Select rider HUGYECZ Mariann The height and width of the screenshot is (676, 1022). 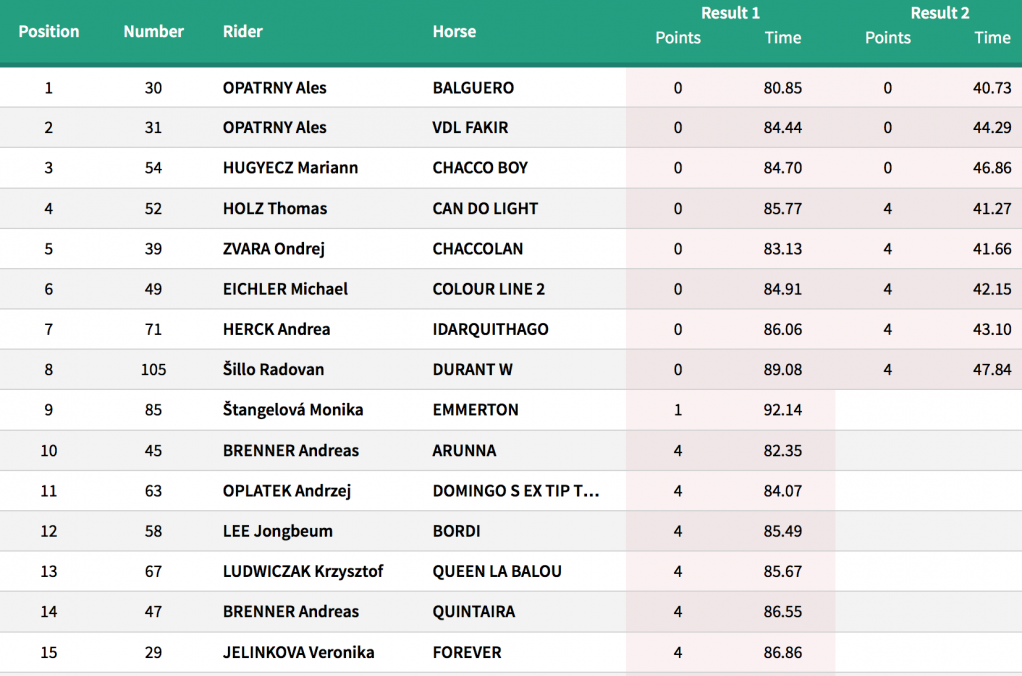[290, 168]
